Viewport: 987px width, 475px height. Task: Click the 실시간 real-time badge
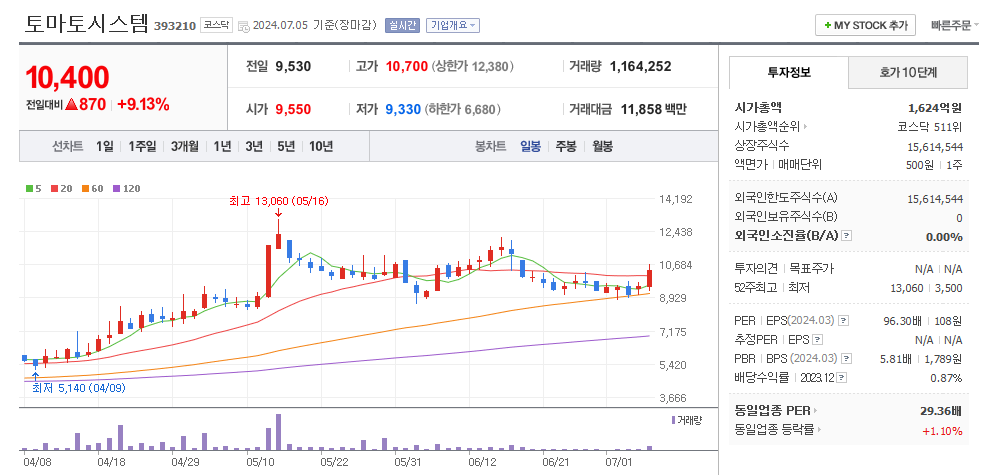402,25
